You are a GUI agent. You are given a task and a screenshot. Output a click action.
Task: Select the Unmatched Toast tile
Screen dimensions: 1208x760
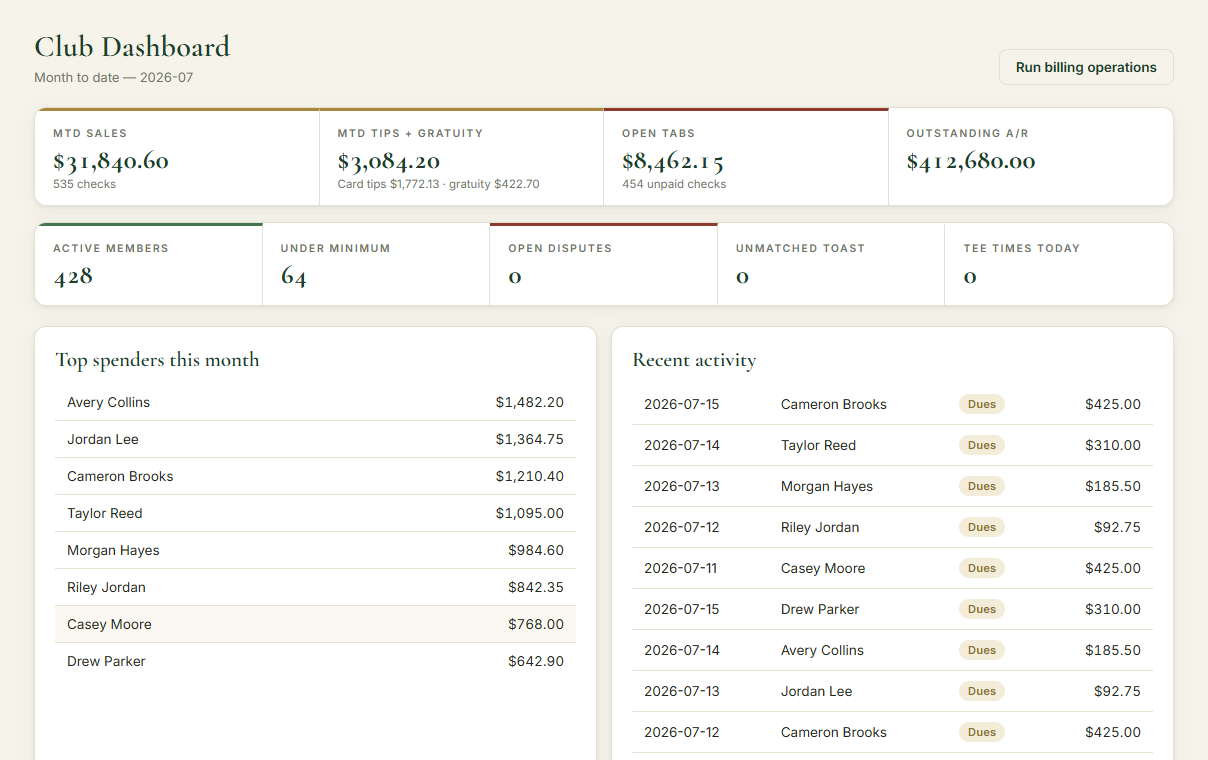831,264
